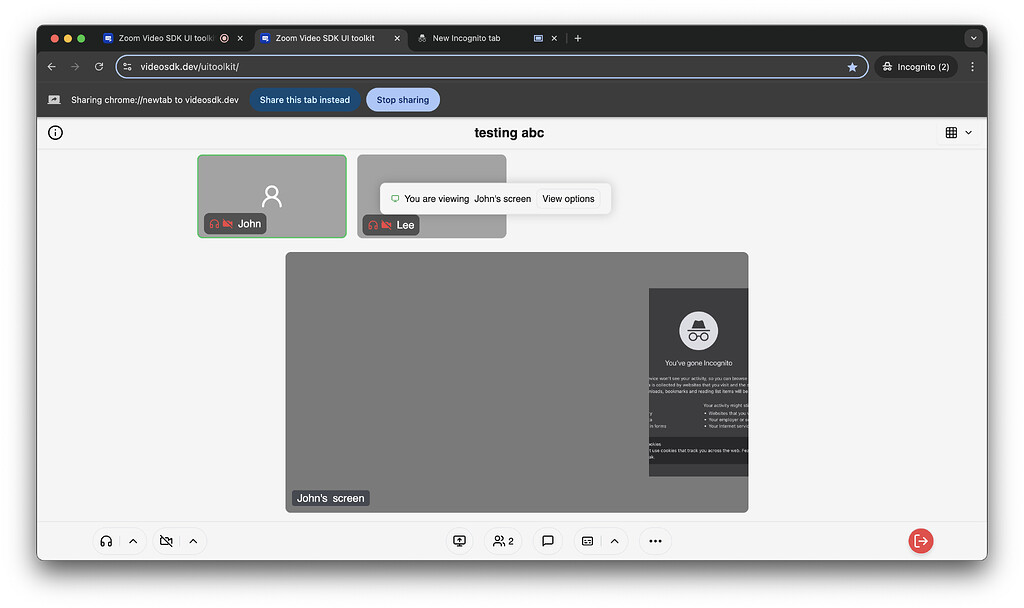1024x608 pixels.
Task: Click the red leave meeting button
Action: [x=920, y=540]
